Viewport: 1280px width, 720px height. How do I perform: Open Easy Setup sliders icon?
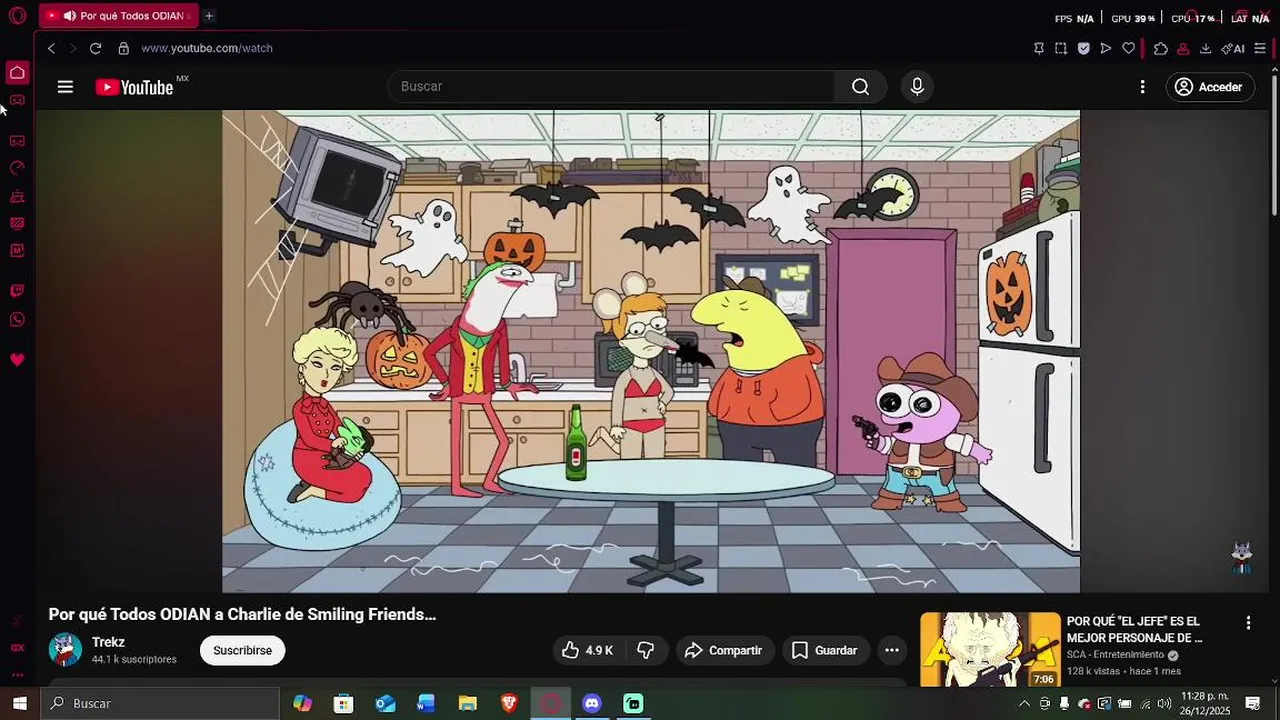(x=1260, y=48)
